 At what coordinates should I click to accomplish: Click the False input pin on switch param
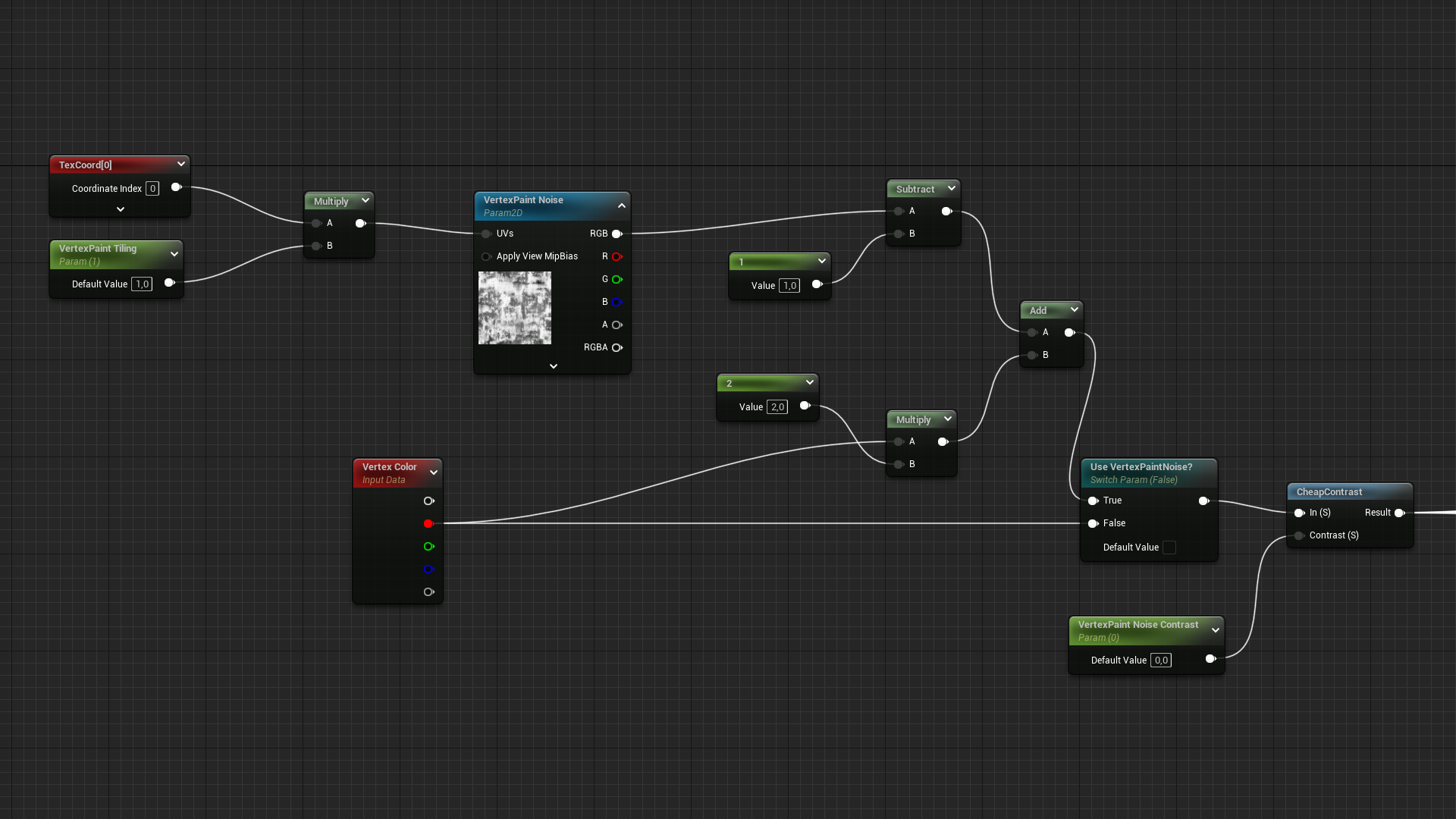coord(1093,524)
